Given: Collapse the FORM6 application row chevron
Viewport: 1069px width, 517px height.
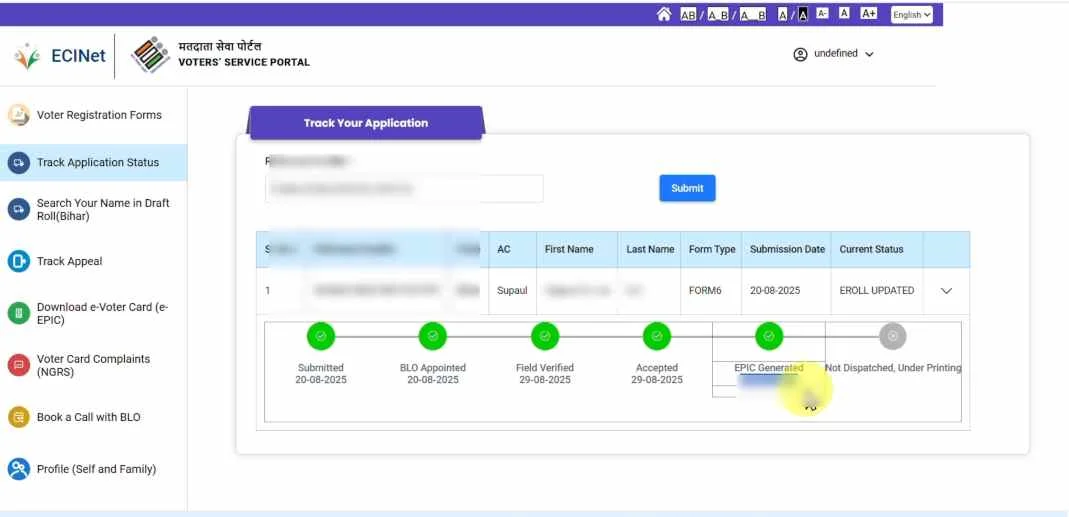Looking at the screenshot, I should tap(946, 291).
